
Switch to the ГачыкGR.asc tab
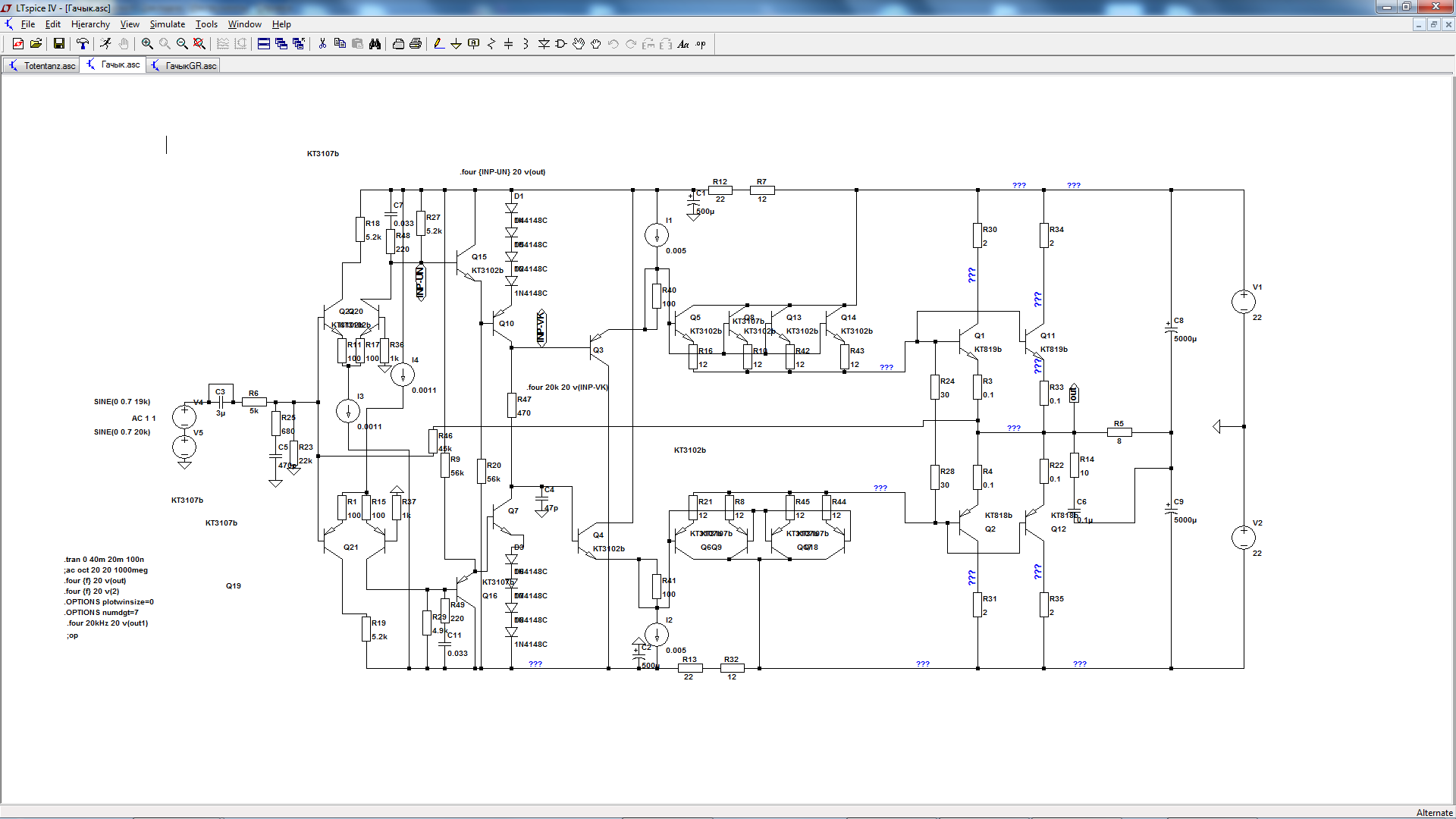[184, 66]
